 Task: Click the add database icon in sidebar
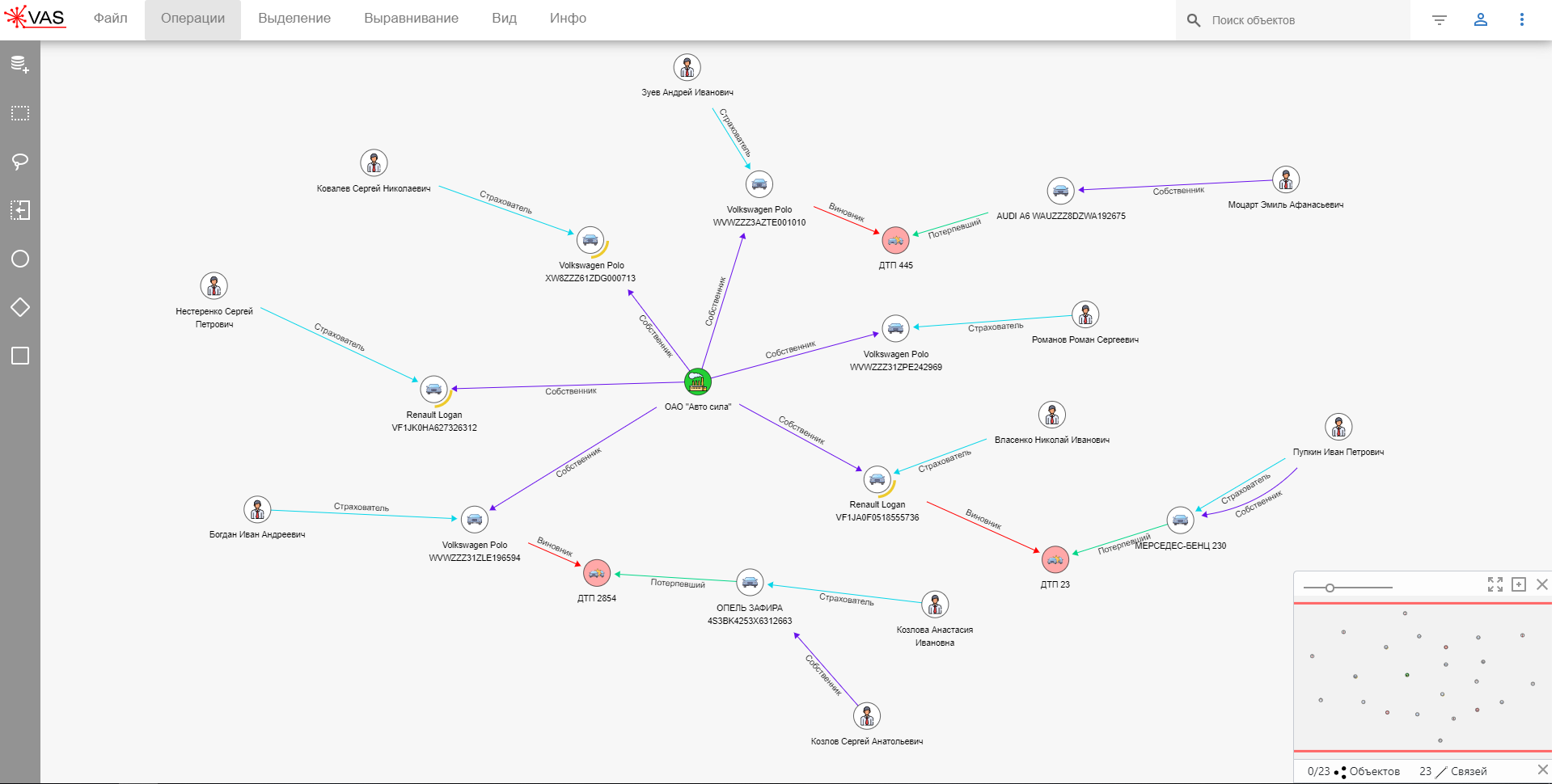coord(20,65)
